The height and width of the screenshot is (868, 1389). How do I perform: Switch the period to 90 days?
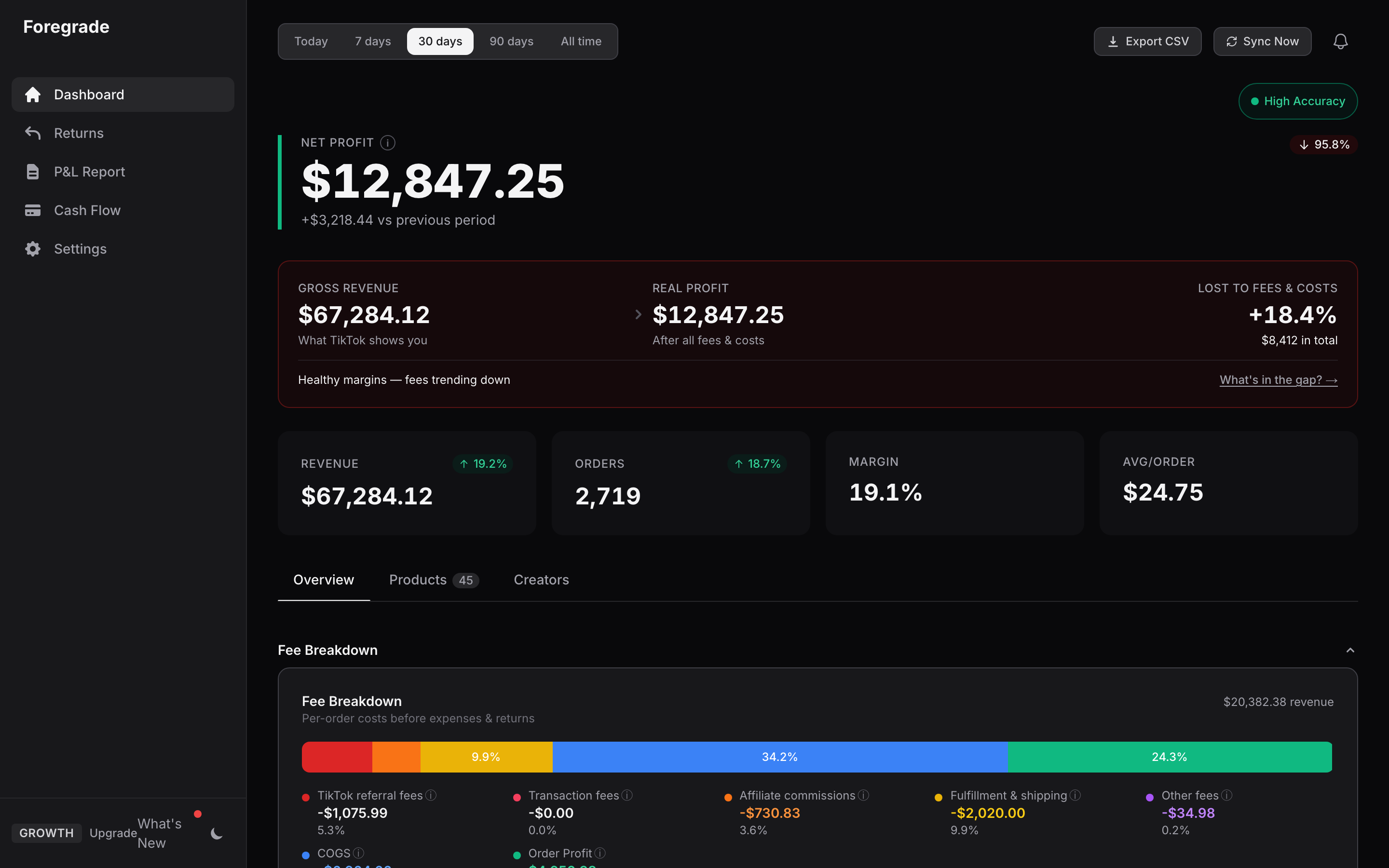[511, 41]
